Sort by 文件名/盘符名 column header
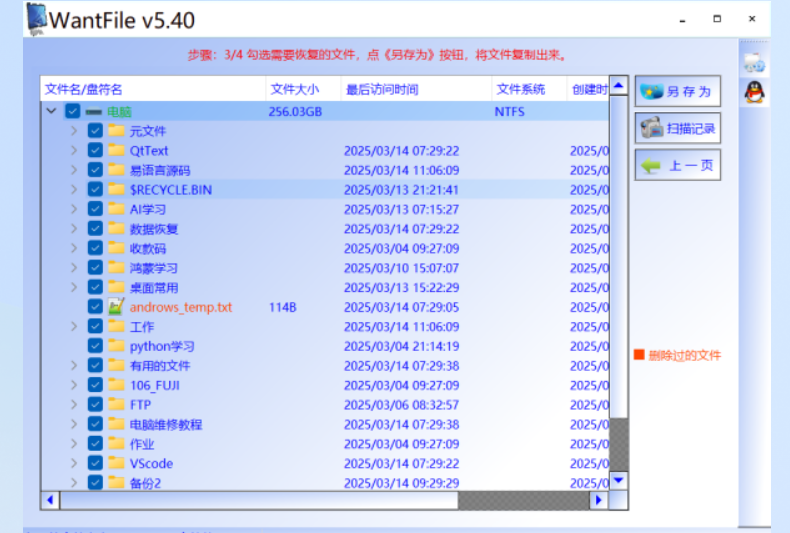790x533 pixels. point(153,89)
